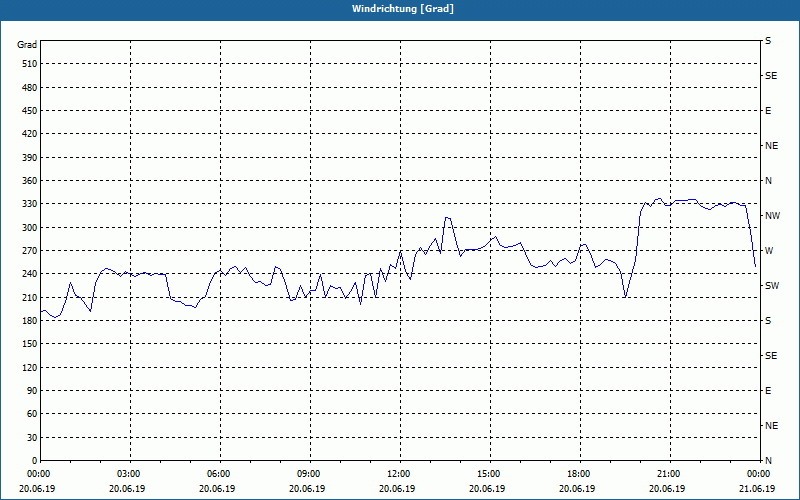Pick the 180 degree axis label
Viewport: 800px width, 500px height.
click(30, 321)
